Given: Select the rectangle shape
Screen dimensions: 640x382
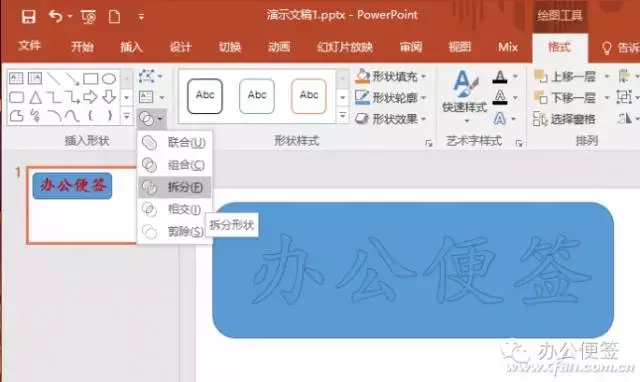Looking at the screenshot, I should 91,78.
